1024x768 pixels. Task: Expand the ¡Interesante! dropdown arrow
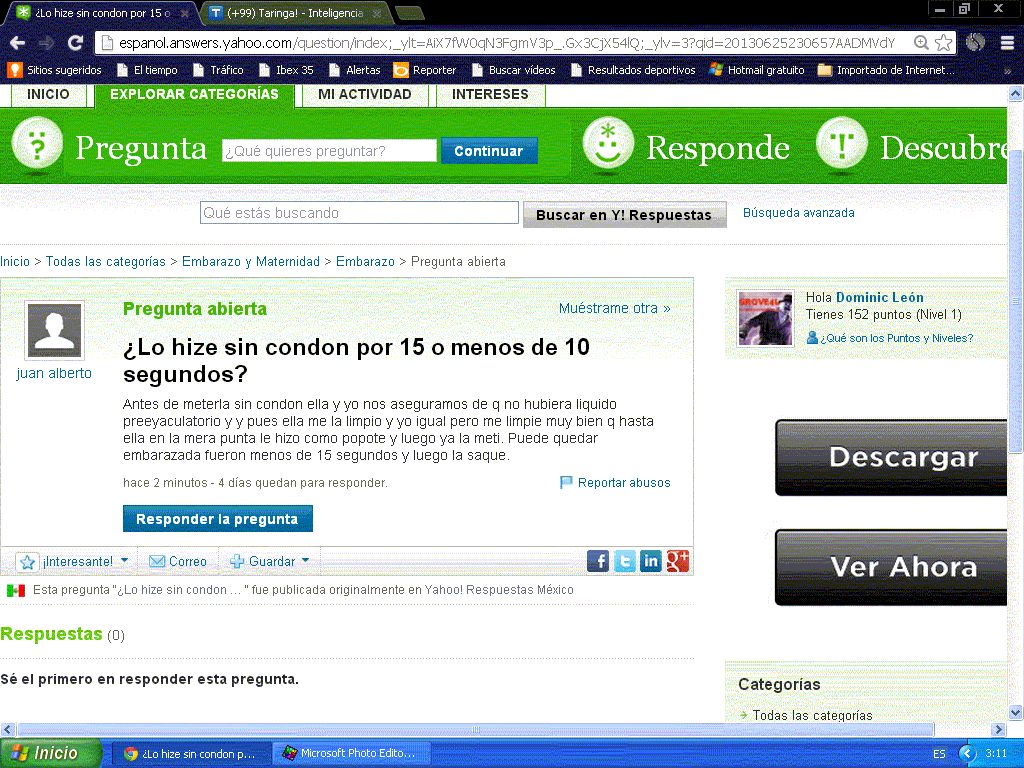tap(124, 560)
